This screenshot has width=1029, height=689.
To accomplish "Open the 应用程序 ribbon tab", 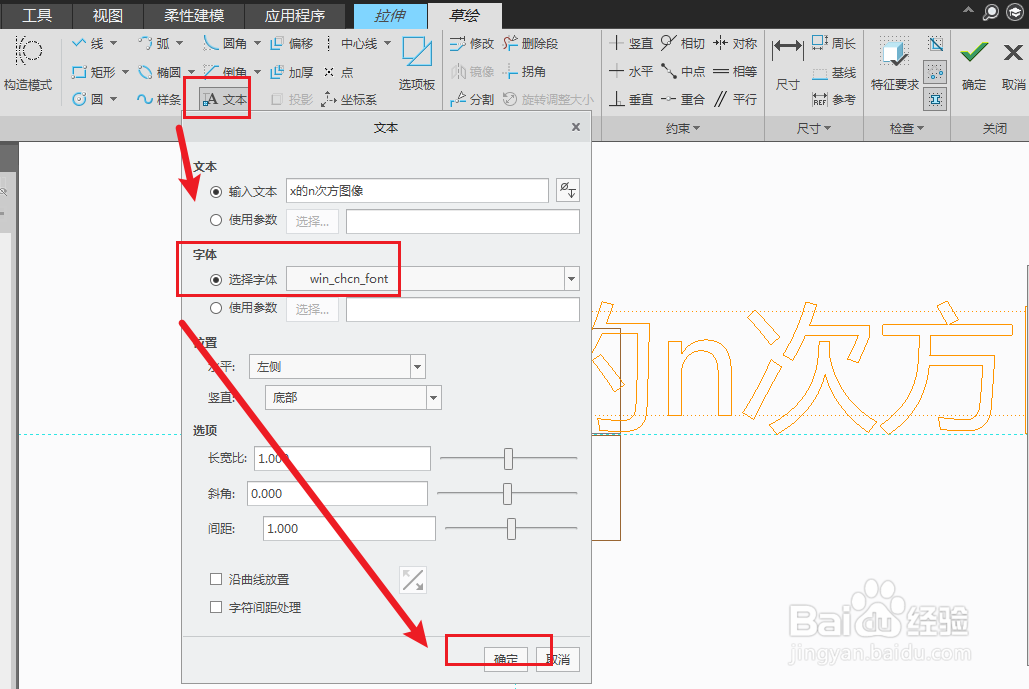I will 295,15.
